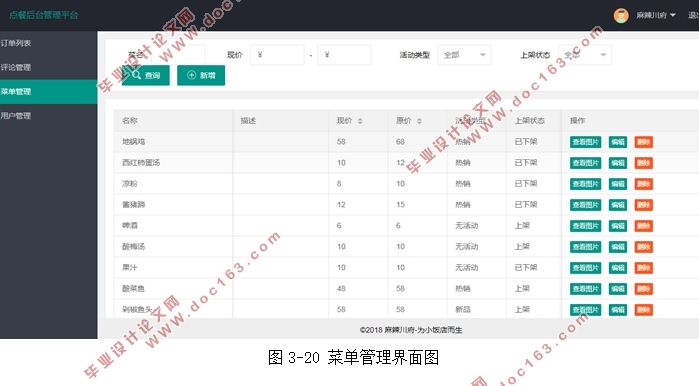Select 菜单管理 in sidebar
The height and width of the screenshot is (386, 699).
point(49,92)
